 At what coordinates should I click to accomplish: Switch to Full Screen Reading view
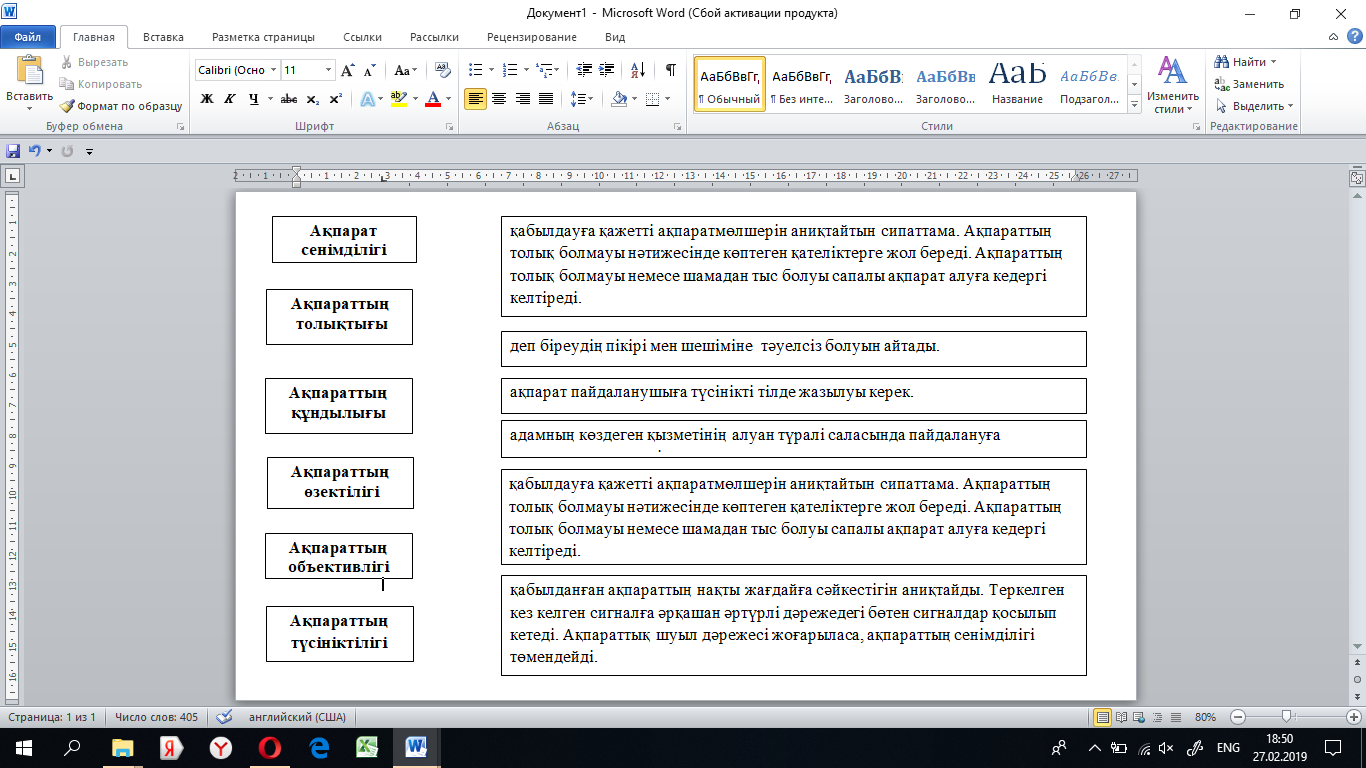[1121, 717]
